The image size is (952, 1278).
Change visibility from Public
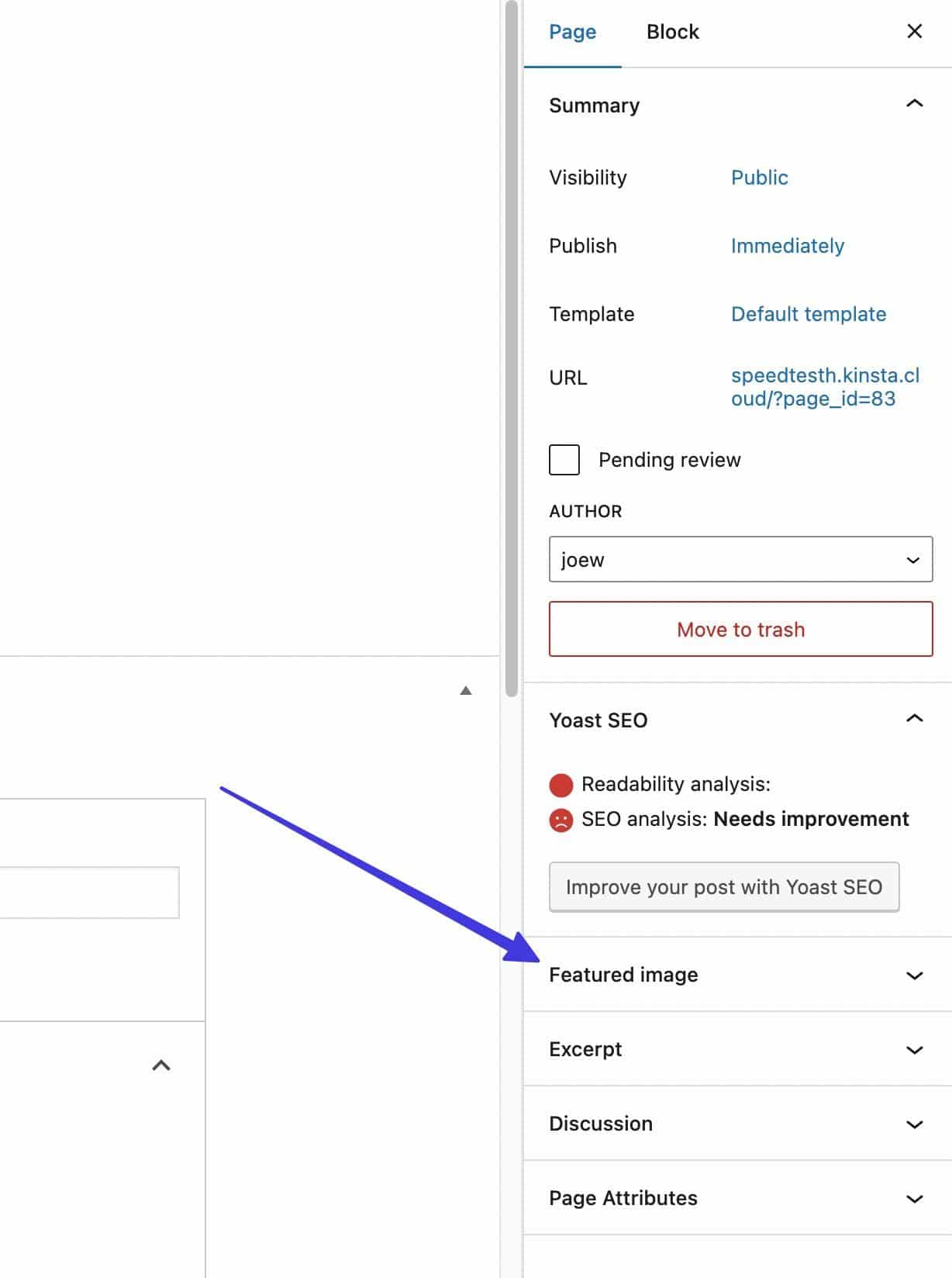759,178
